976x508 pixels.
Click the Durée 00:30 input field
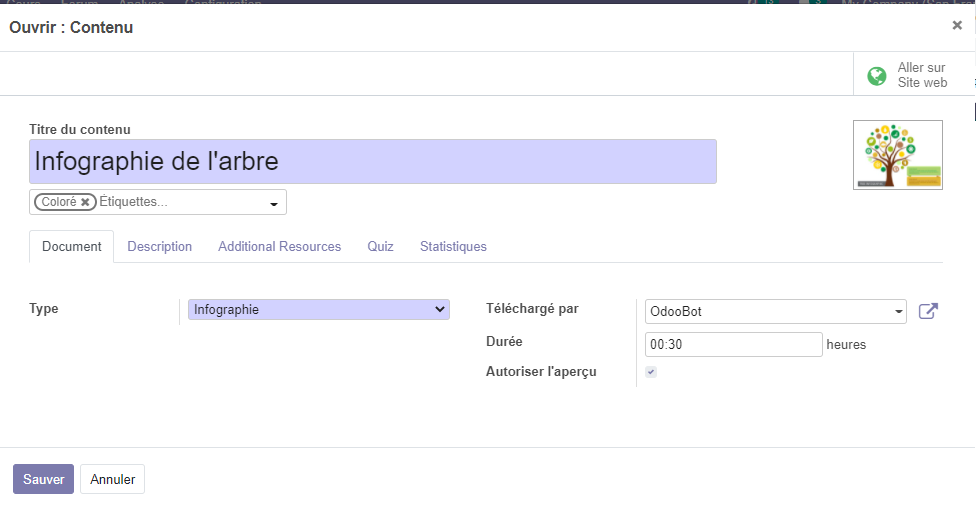tap(733, 345)
